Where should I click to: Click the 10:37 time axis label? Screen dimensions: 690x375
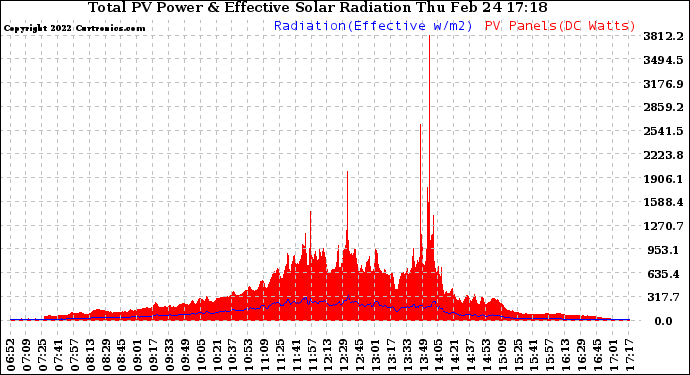pos(233,355)
